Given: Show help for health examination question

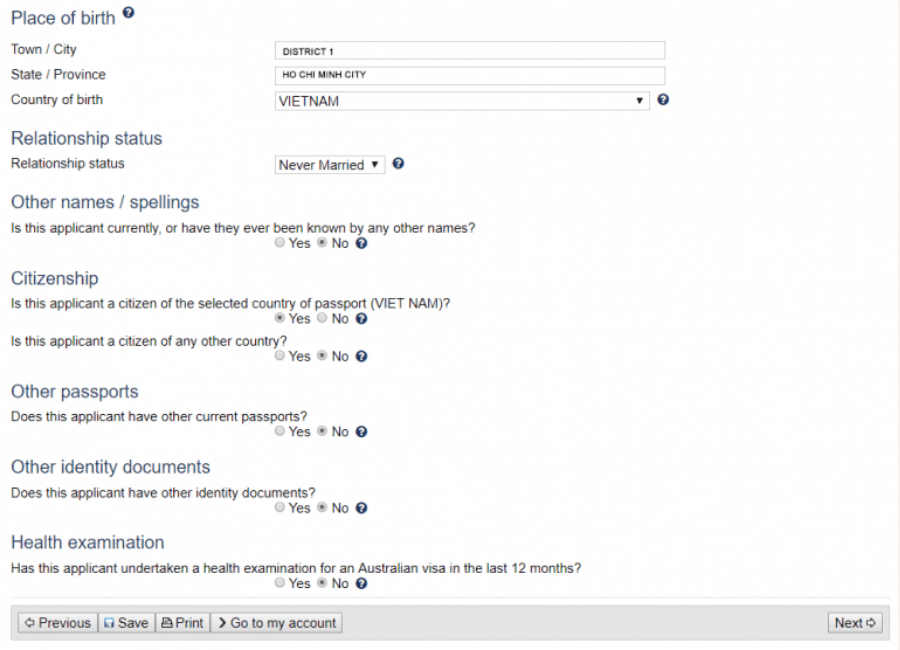Looking at the screenshot, I should tap(362, 583).
